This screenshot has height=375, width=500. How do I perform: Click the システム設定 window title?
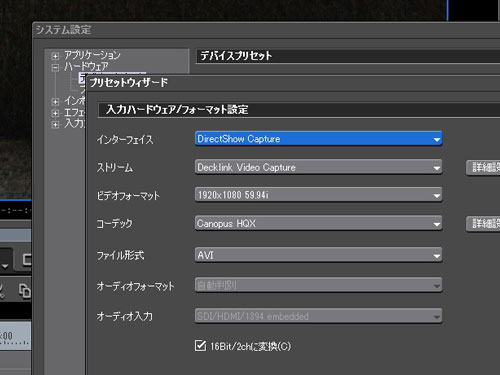coord(63,30)
